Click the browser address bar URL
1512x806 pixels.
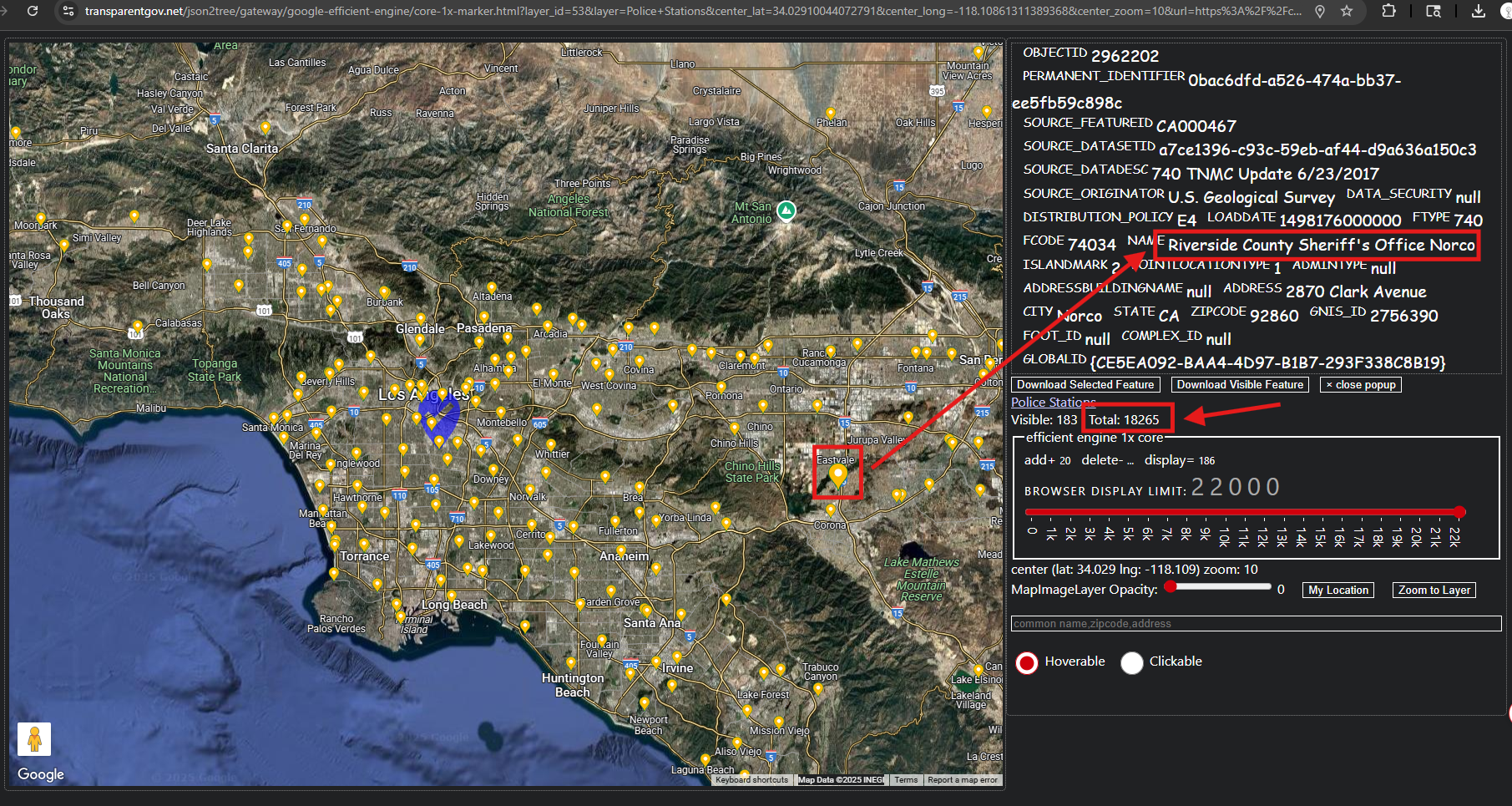[x=693, y=11]
